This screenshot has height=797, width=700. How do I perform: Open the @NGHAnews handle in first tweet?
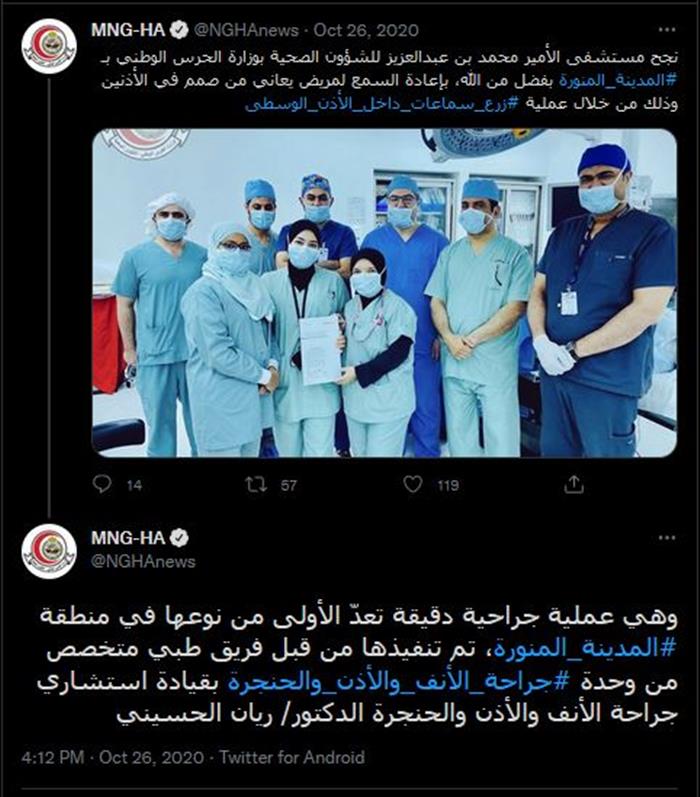246,30
